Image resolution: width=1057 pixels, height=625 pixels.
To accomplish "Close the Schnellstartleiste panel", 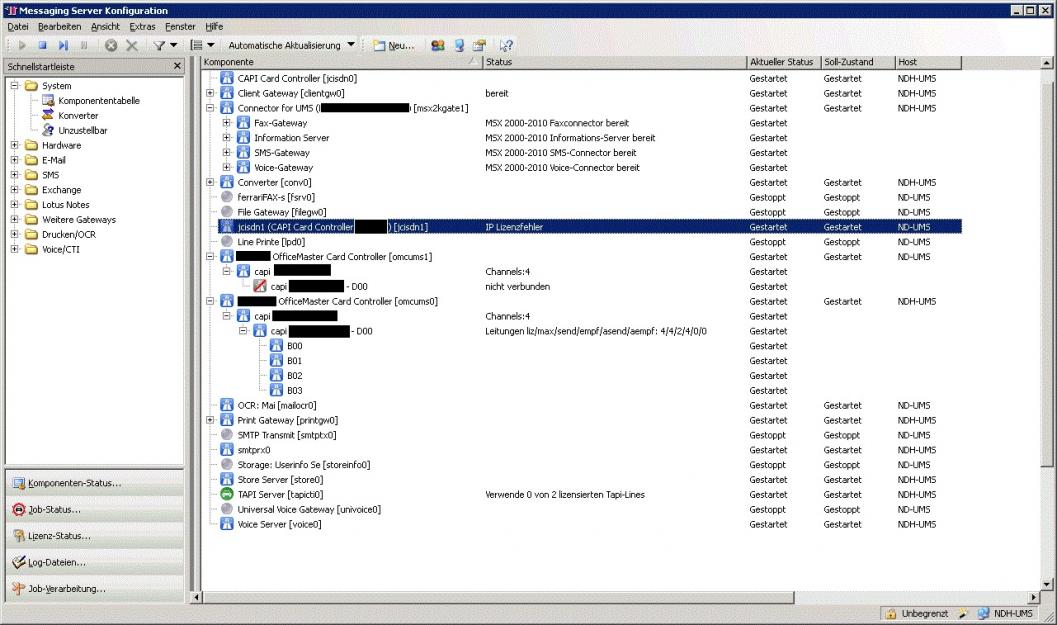I will coord(177,66).
